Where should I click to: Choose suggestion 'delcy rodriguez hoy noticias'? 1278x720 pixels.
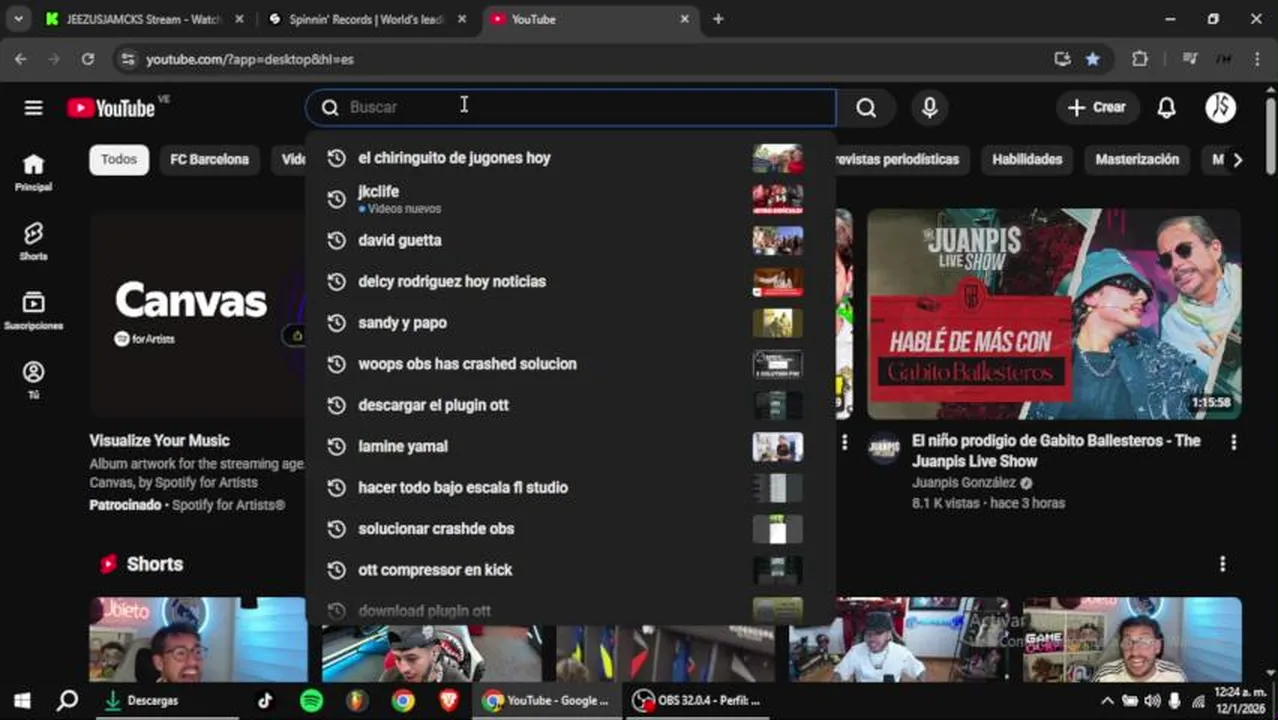pyautogui.click(x=570, y=282)
